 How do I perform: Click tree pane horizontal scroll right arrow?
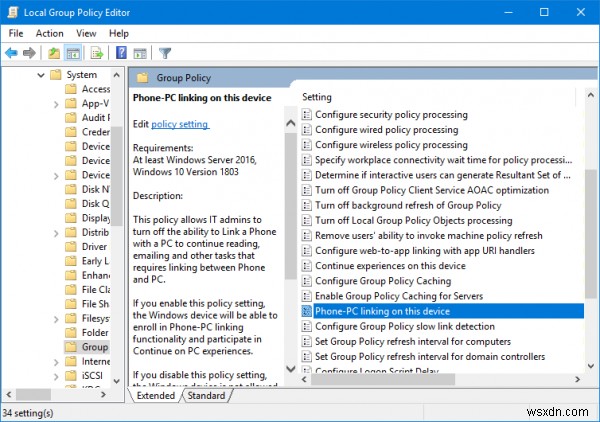point(103,394)
